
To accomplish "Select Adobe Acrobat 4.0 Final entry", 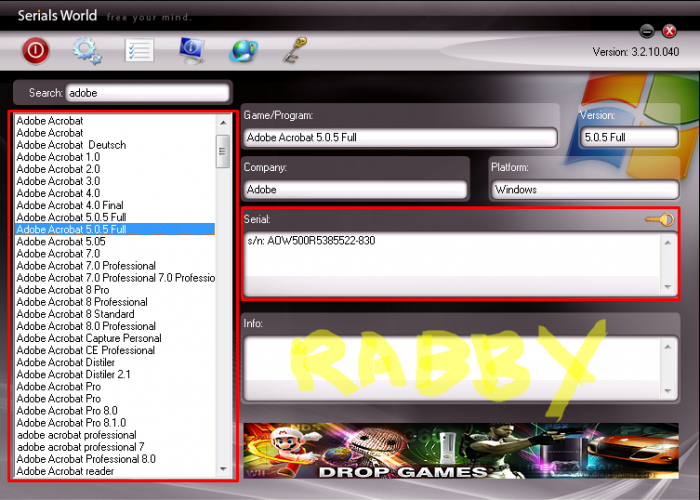I will pos(115,205).
